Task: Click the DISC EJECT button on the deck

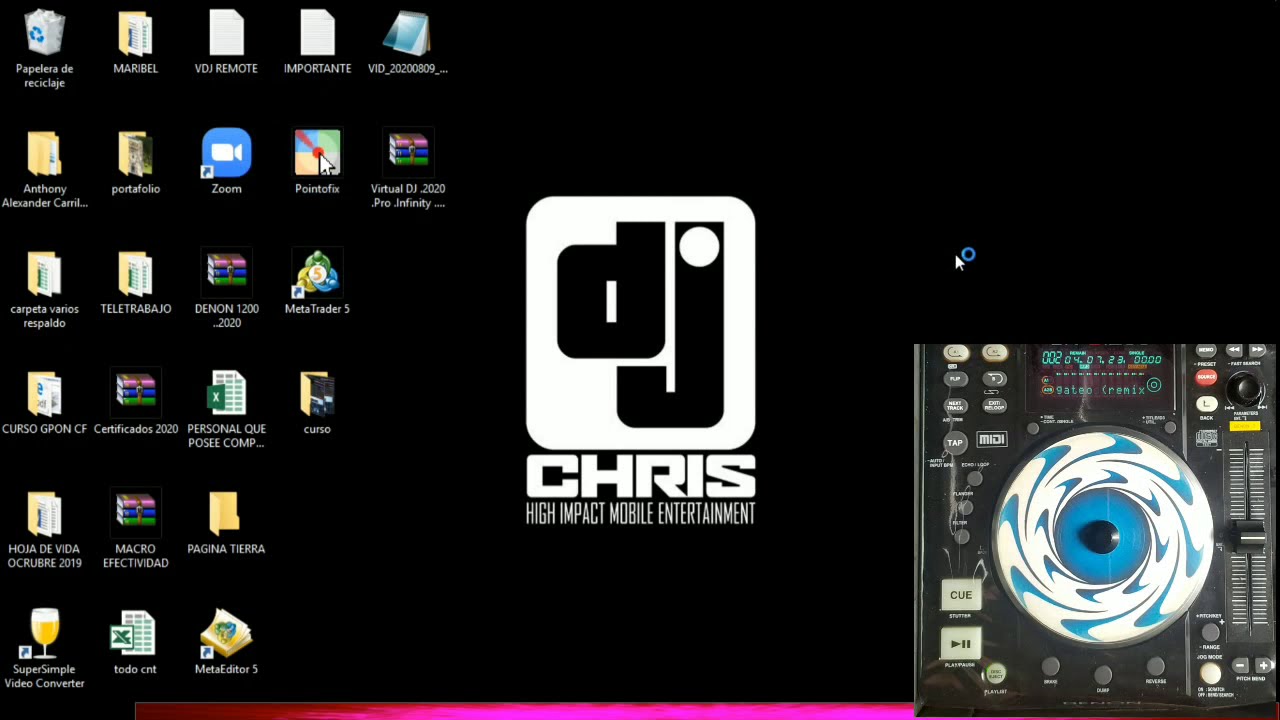Action: point(995,674)
